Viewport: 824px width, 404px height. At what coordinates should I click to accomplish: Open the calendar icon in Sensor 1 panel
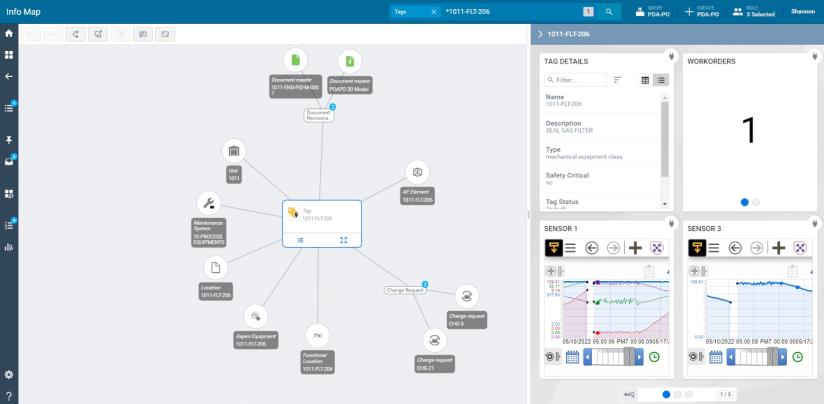pos(572,357)
